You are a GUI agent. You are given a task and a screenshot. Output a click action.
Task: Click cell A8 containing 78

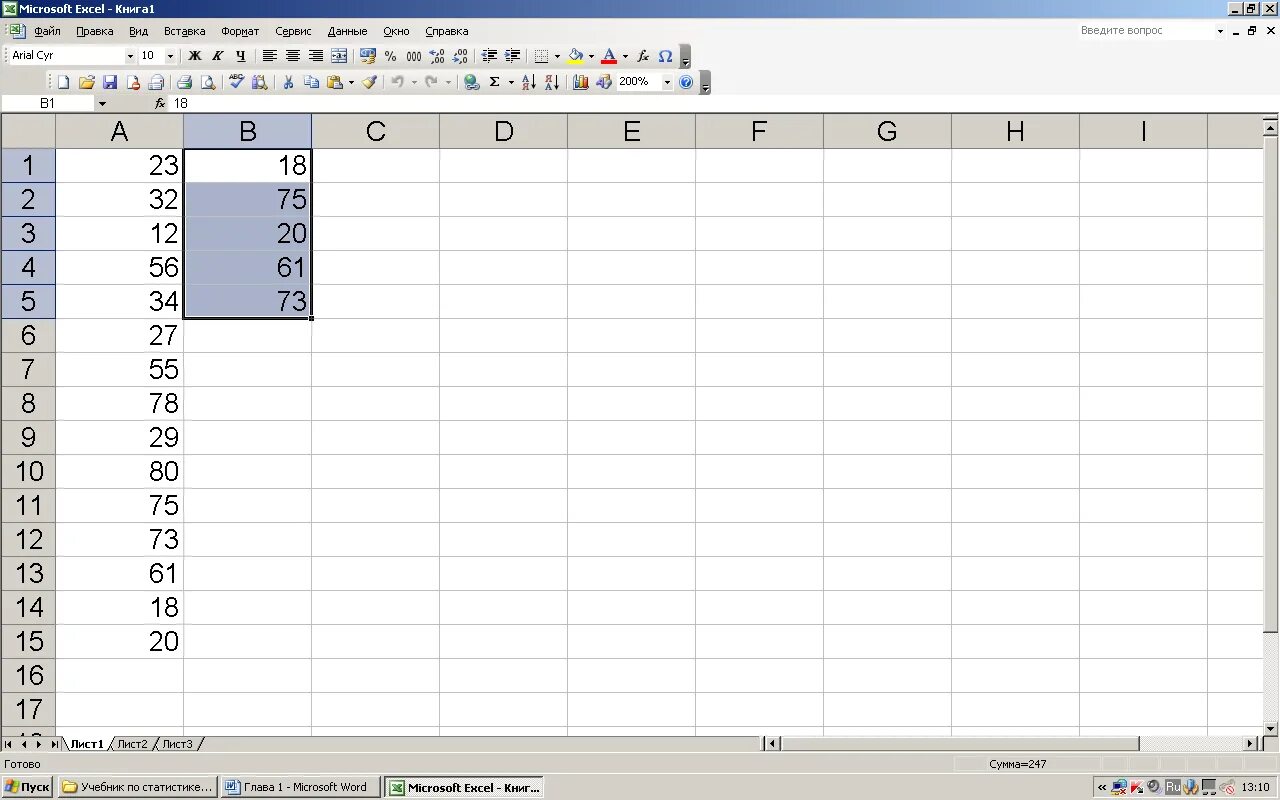(x=119, y=403)
